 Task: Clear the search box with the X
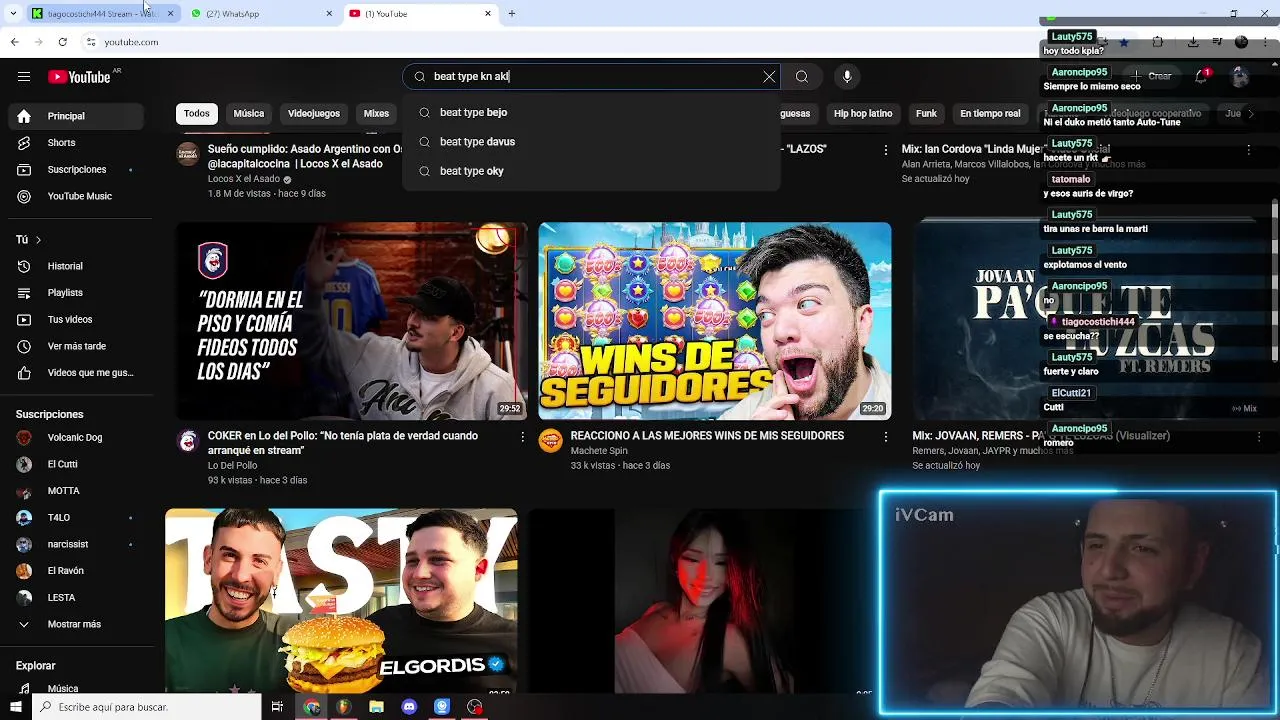click(769, 77)
